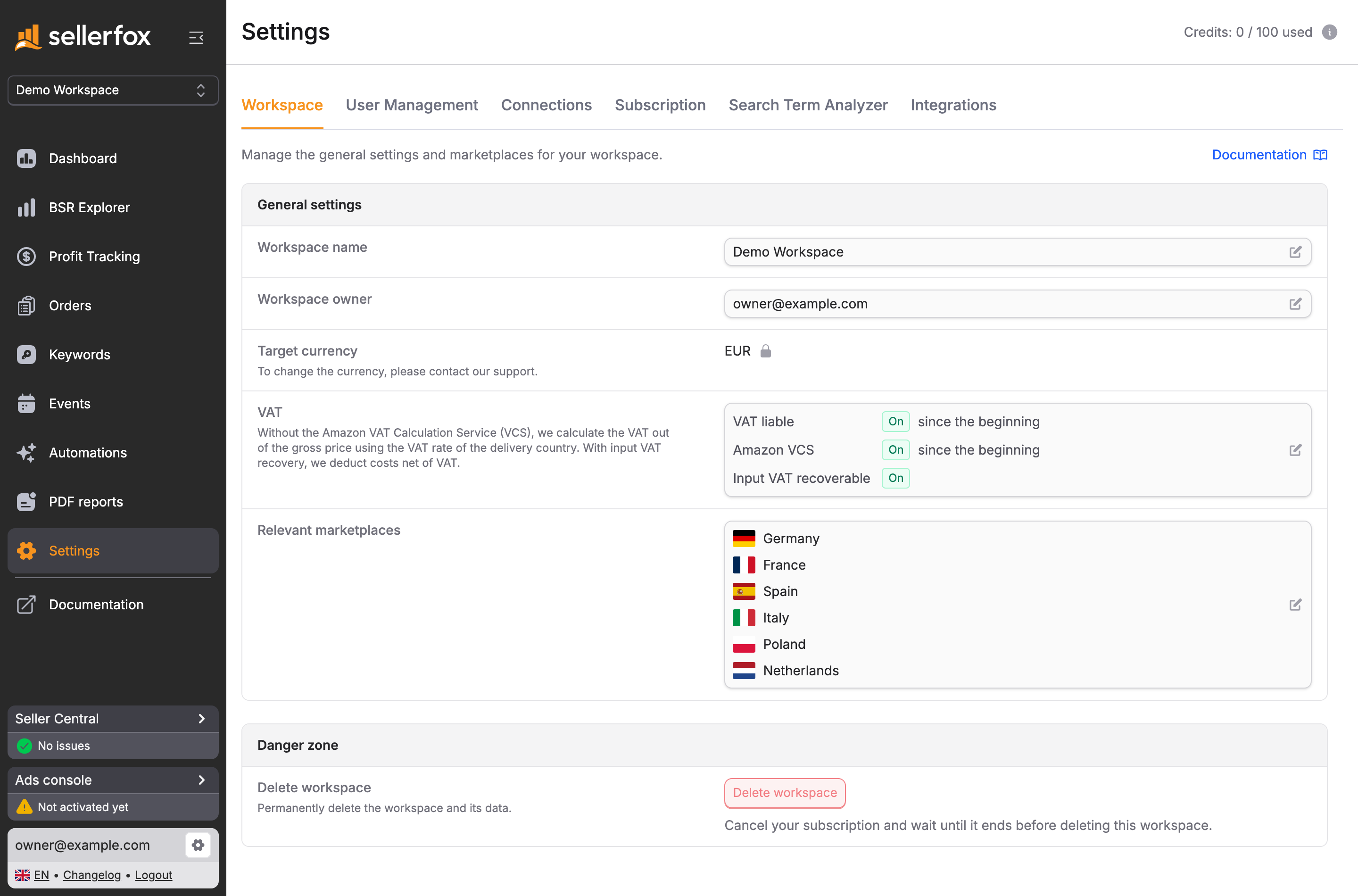Select the Workspace tab

pos(282,105)
